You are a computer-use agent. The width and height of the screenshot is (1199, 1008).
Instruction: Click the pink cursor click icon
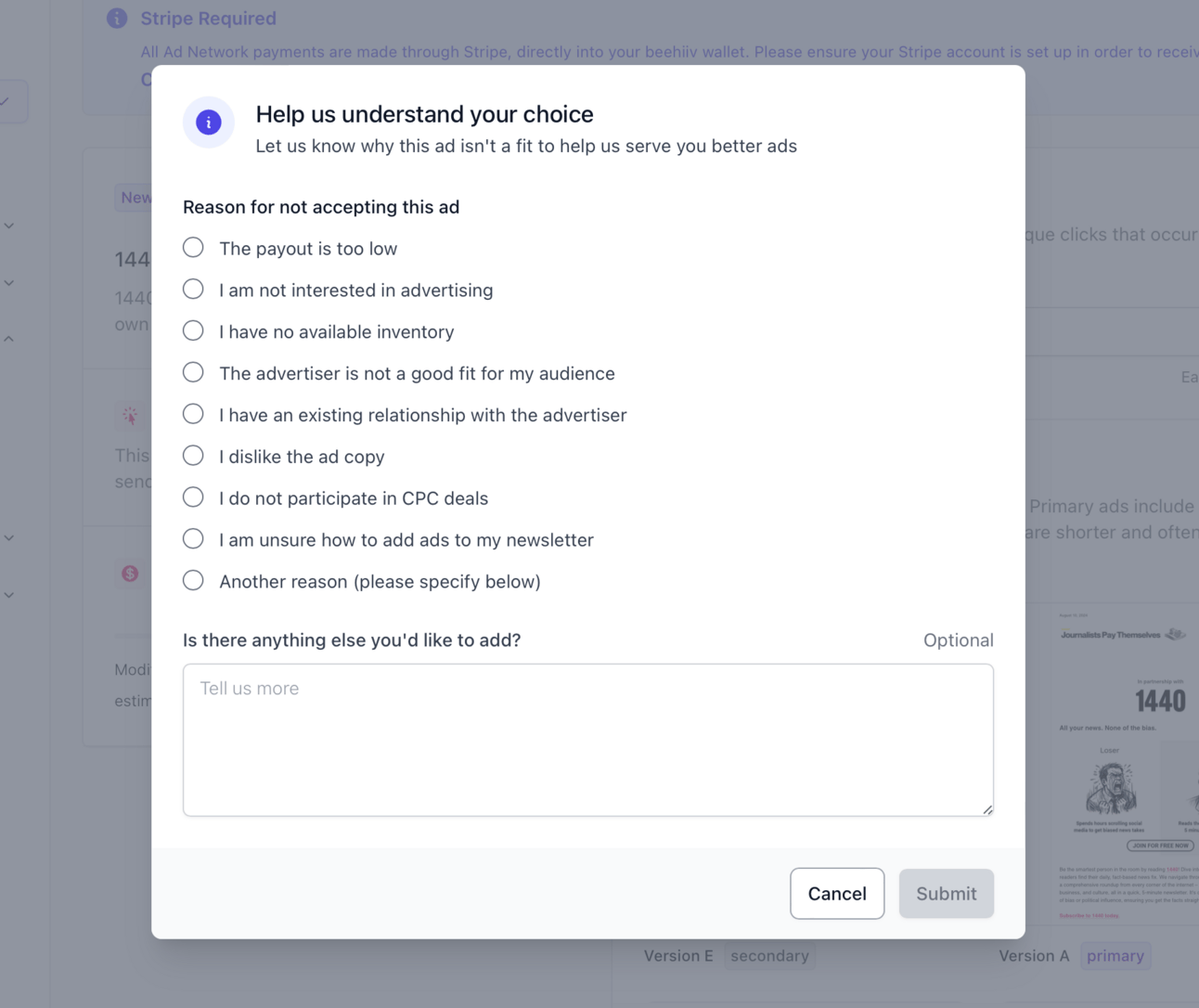tap(130, 416)
